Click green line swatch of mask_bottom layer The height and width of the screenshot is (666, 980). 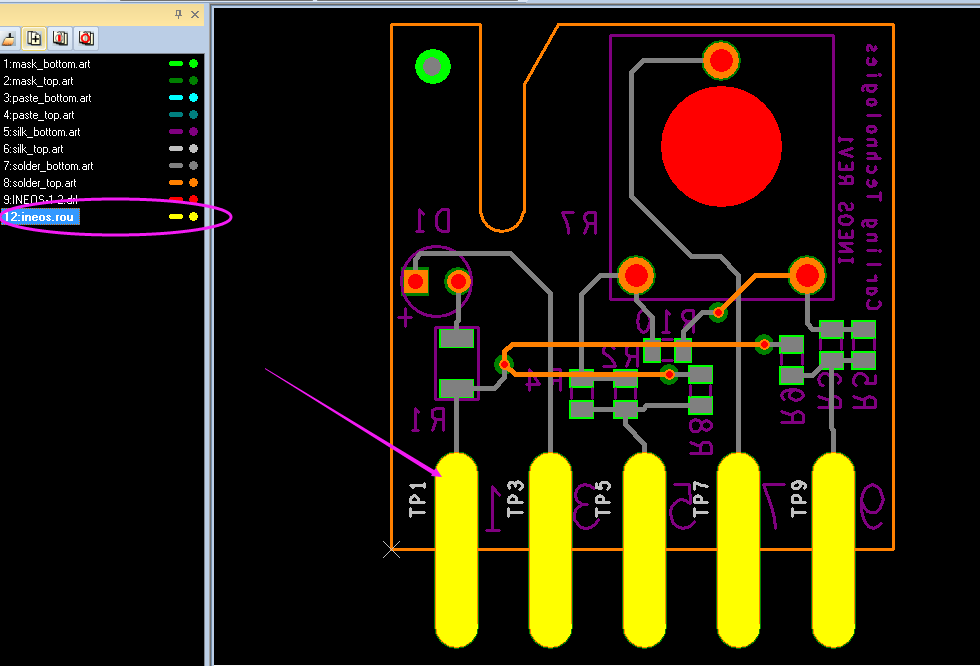point(176,64)
